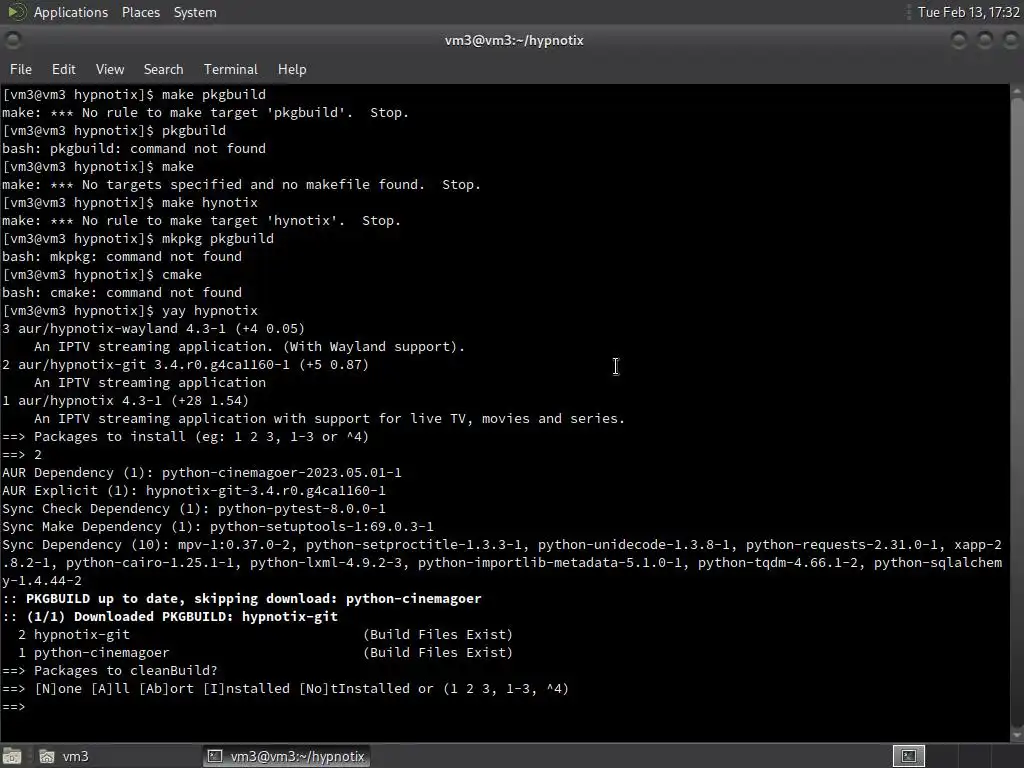The image size is (1024, 768).
Task: Click 'Sync Check Dependency' python-pytest line
Action: [x=194, y=508]
